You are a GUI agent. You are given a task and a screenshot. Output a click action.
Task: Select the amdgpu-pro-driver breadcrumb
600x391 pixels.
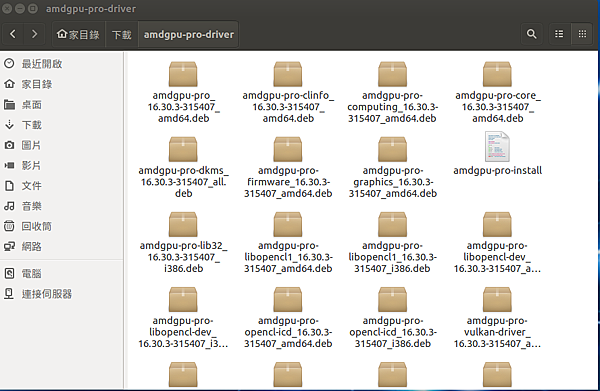coord(189,34)
